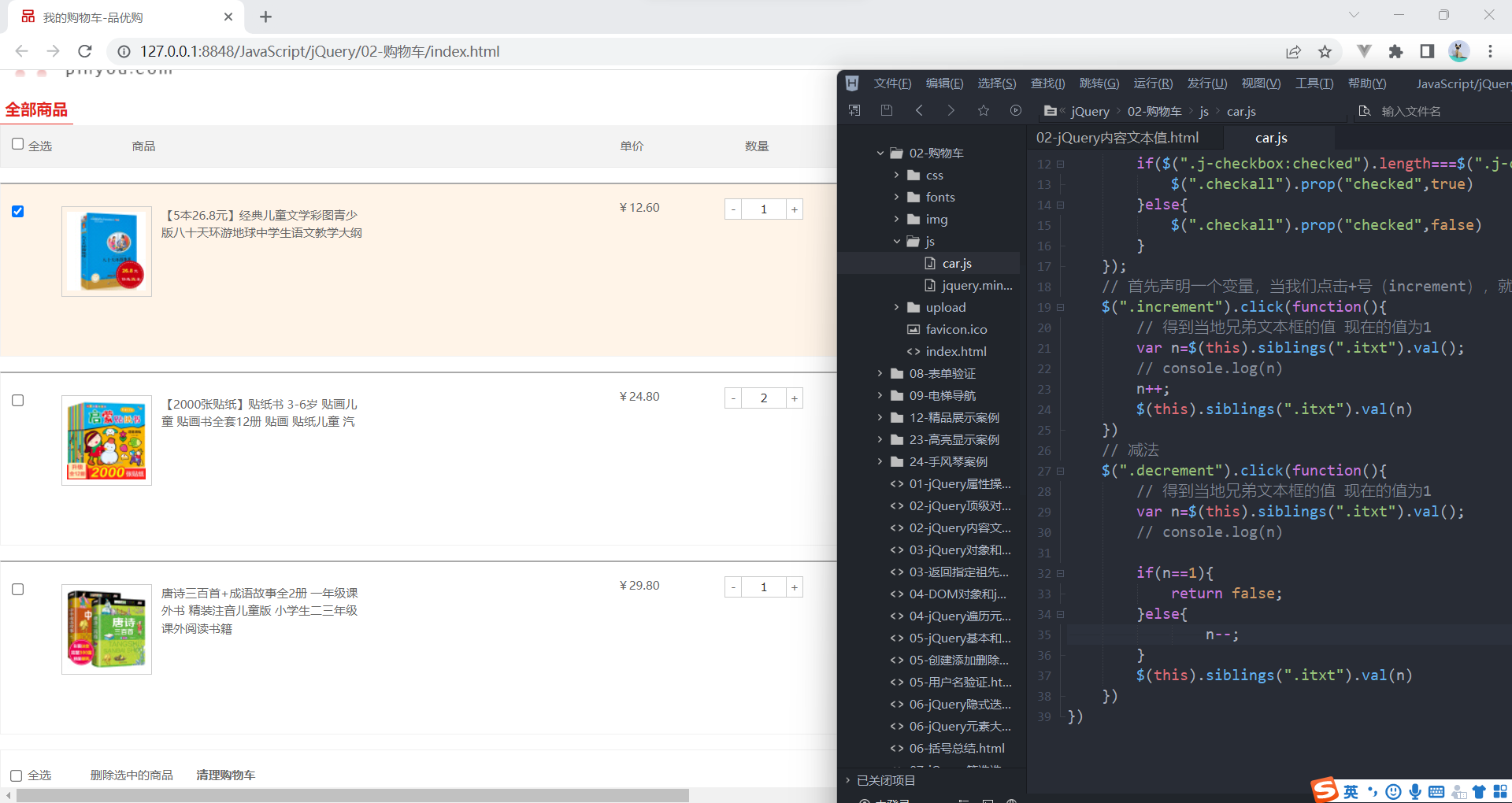
Task: Uncheck the first product's selection checkbox
Action: (x=17, y=212)
